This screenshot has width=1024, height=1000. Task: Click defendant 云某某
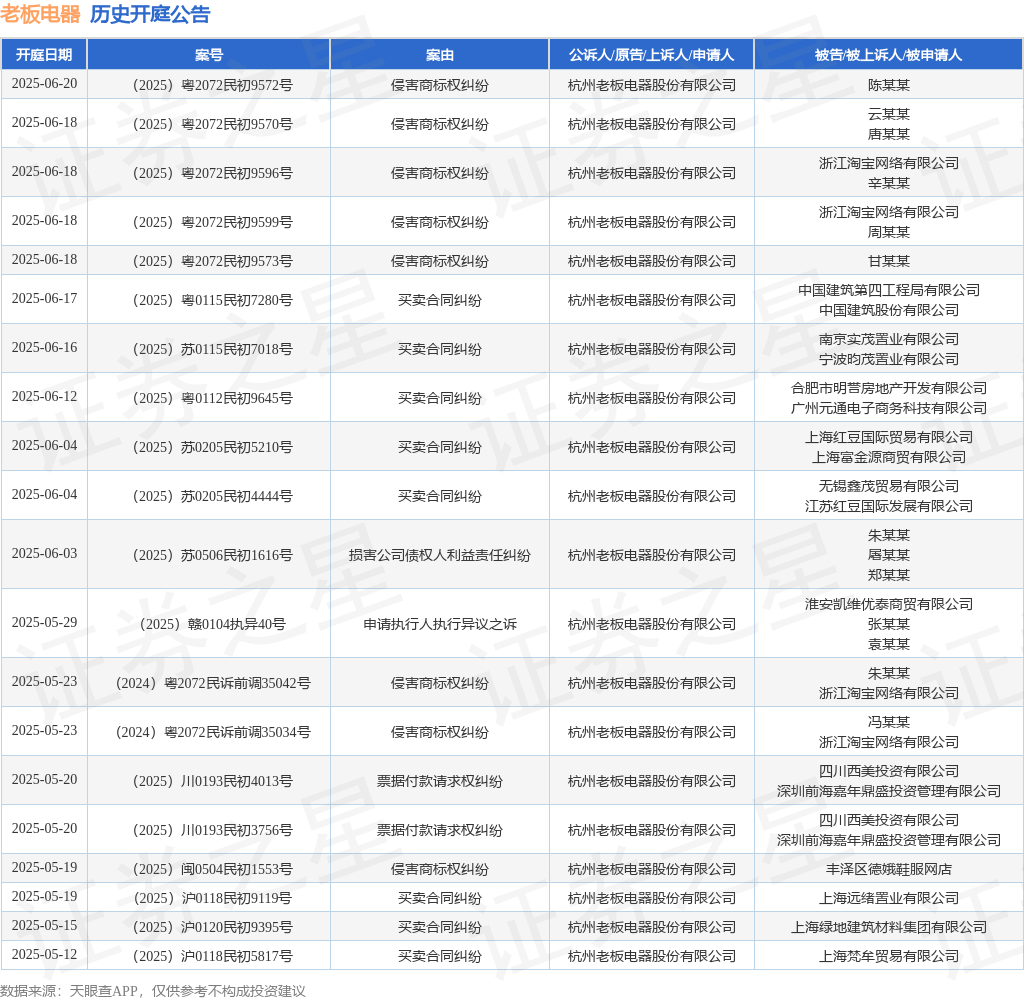[889, 114]
